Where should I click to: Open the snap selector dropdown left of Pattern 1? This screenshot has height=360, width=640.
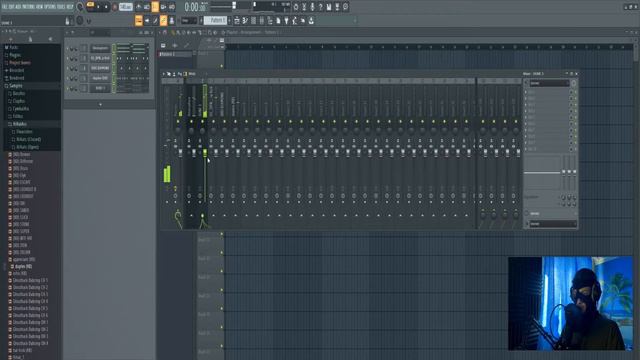[188, 20]
